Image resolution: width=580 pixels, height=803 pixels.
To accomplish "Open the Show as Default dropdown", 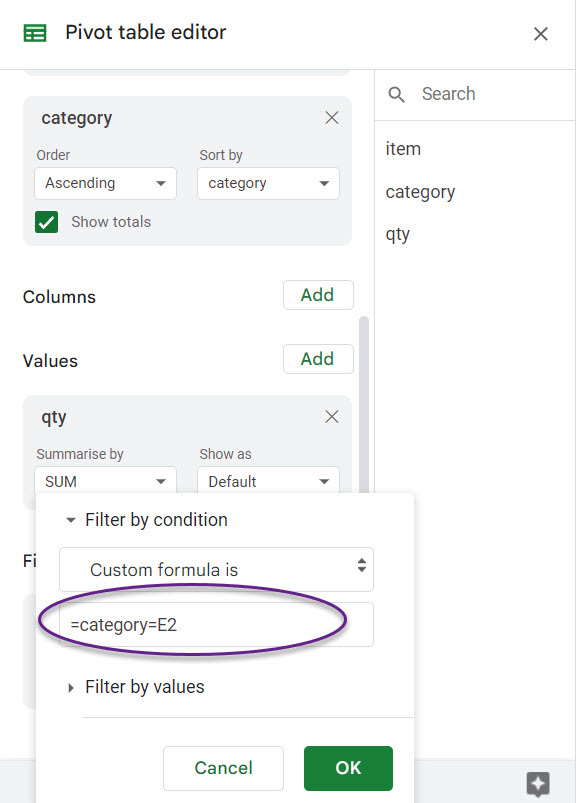I will [x=268, y=481].
